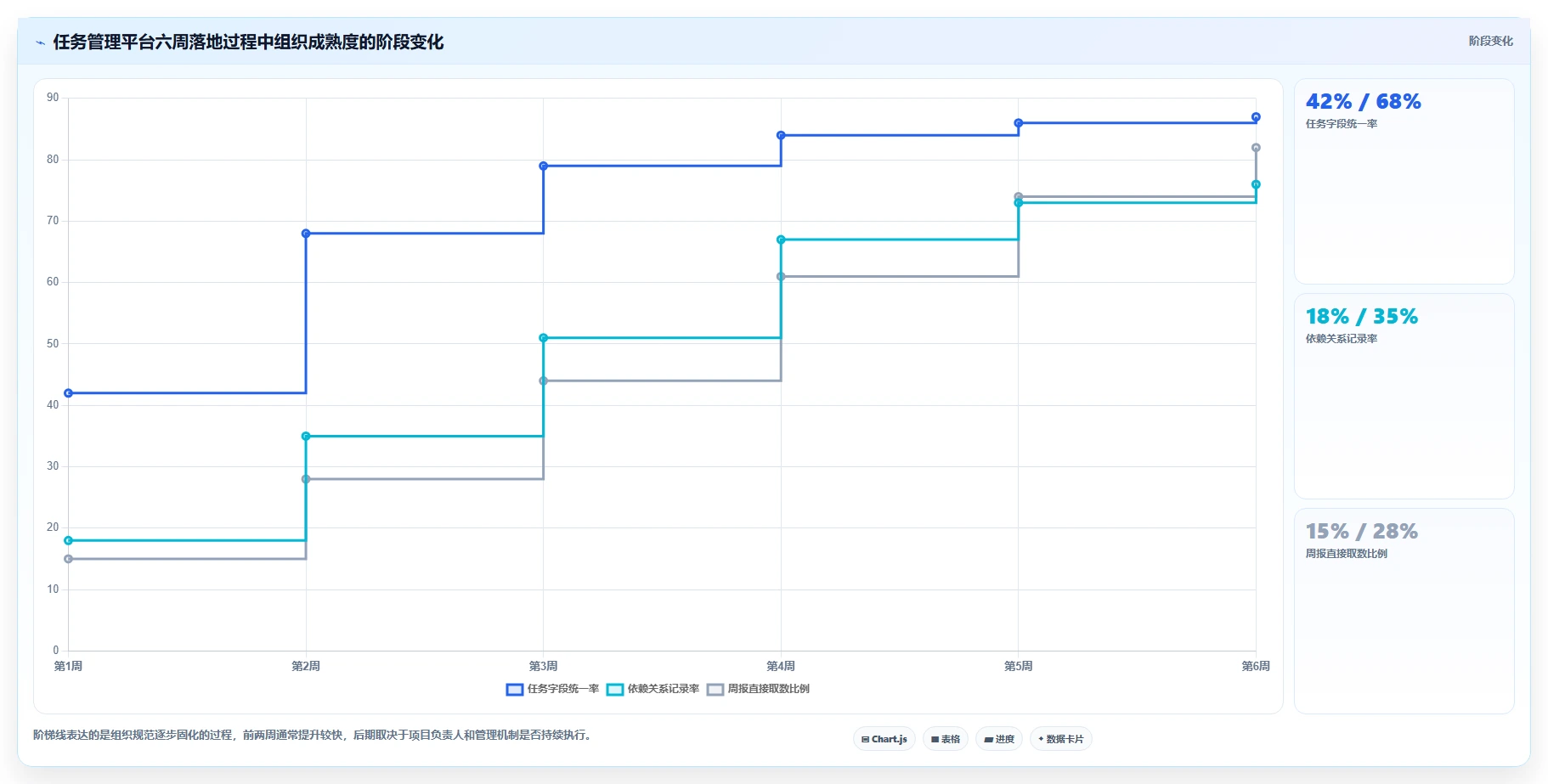The image size is (1548, 784).
Task: Click the 15% / 28% stat card
Action: (1404, 612)
